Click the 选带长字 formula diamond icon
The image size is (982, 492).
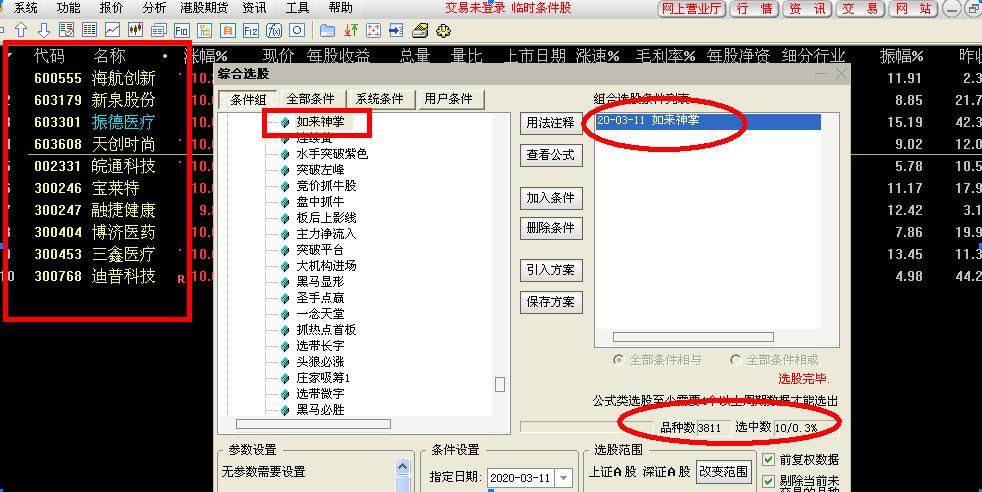point(286,346)
